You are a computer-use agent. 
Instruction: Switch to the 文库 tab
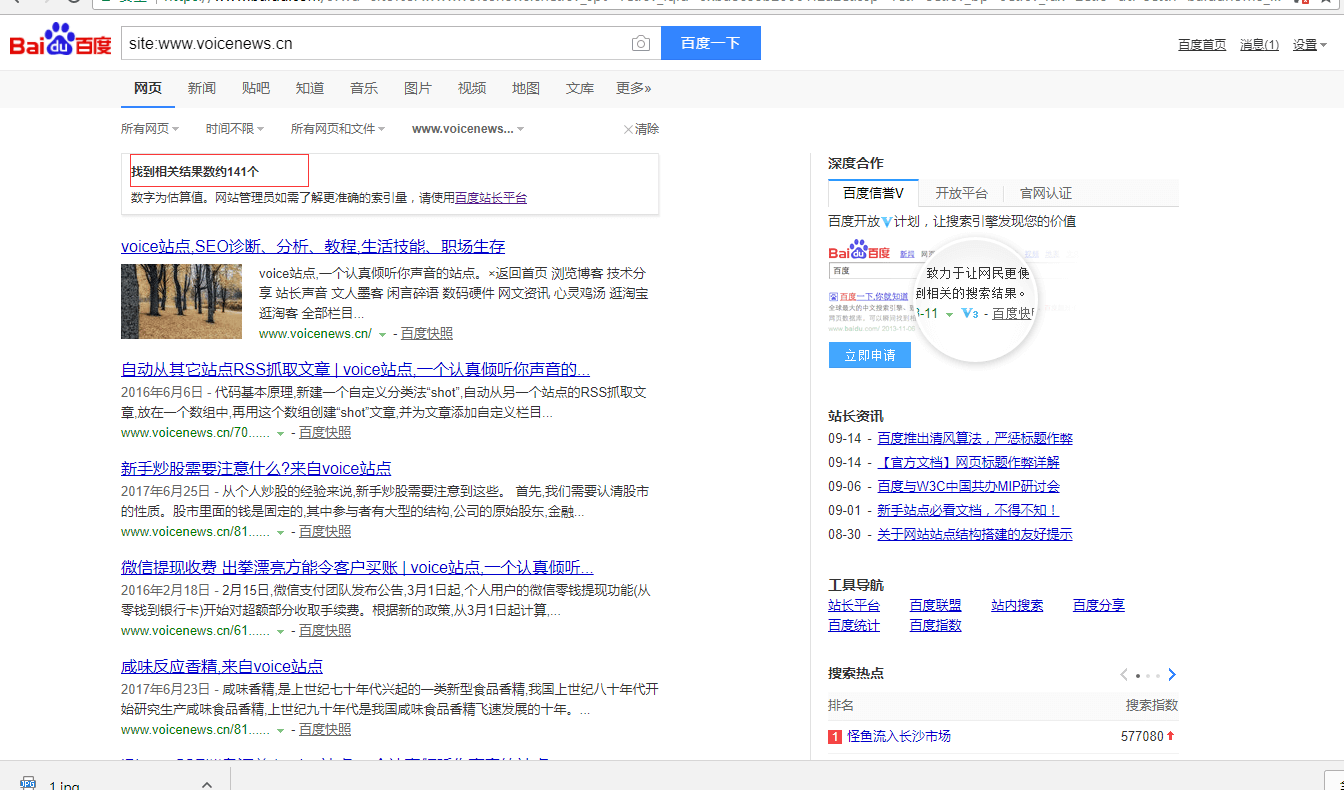[x=580, y=88]
